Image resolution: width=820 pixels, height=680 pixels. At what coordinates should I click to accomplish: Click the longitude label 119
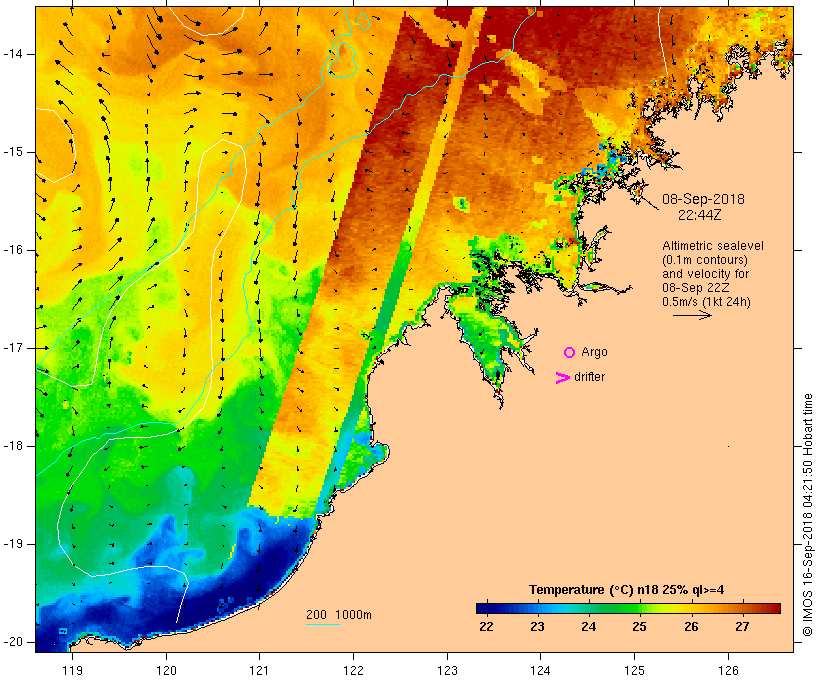click(73, 670)
